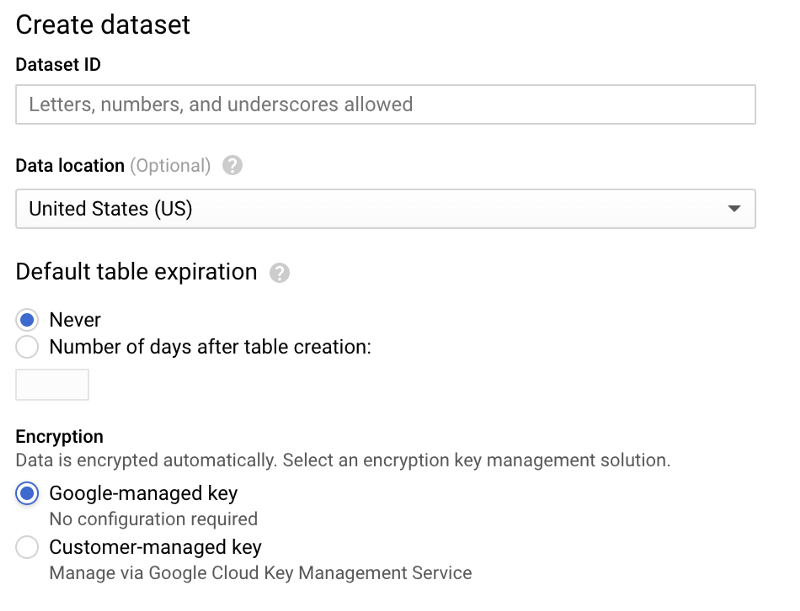Click the Manage via Google Cloud KMS caption
The width and height of the screenshot is (800, 611).
(260, 573)
